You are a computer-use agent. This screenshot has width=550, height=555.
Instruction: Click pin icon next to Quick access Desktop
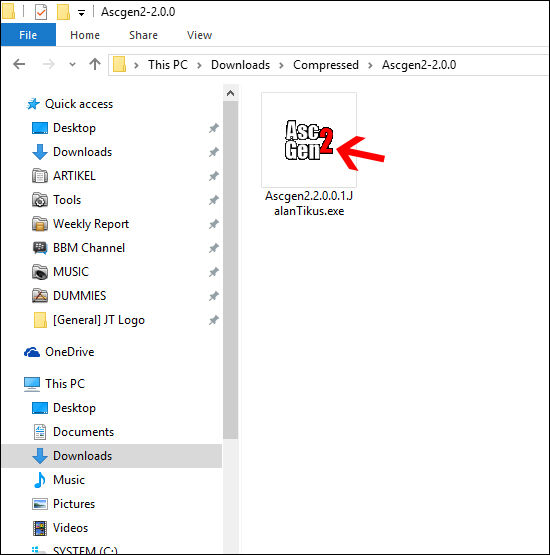[x=213, y=128]
